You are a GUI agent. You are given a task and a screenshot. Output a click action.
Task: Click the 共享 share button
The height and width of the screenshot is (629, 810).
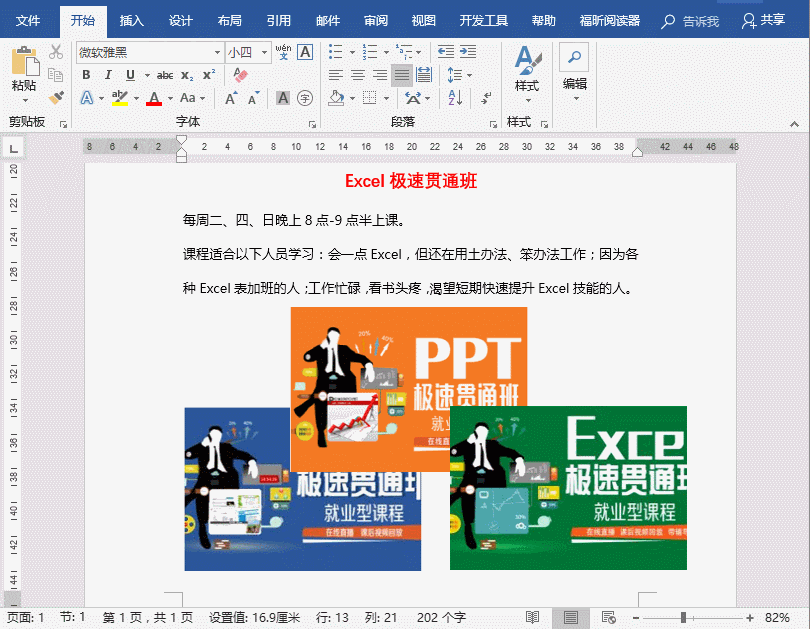(x=763, y=20)
